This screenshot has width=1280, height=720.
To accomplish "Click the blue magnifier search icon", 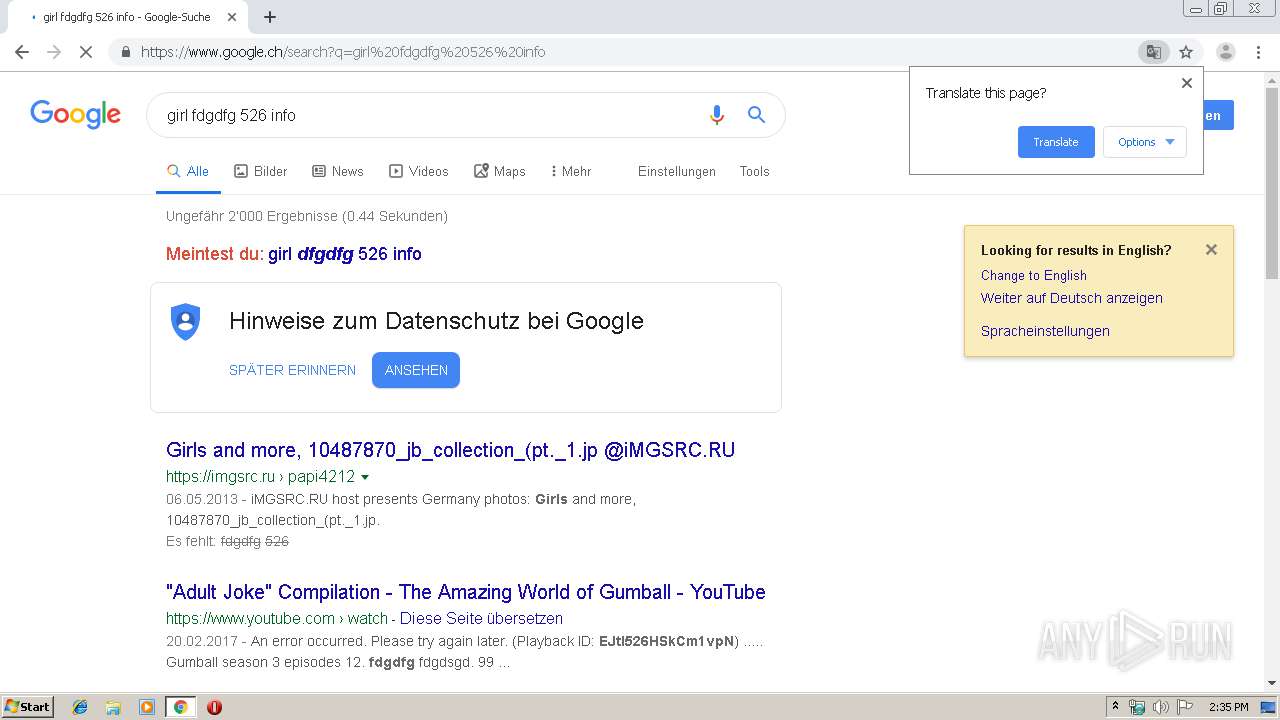I will [x=756, y=115].
